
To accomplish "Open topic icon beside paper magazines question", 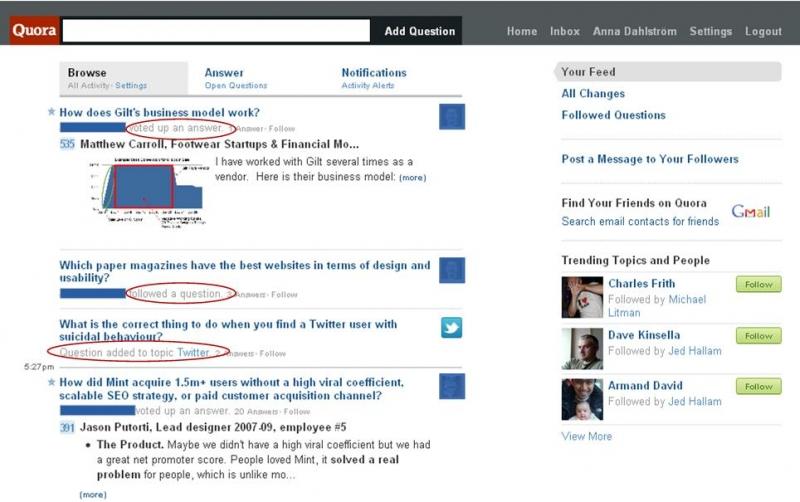I will [452, 270].
